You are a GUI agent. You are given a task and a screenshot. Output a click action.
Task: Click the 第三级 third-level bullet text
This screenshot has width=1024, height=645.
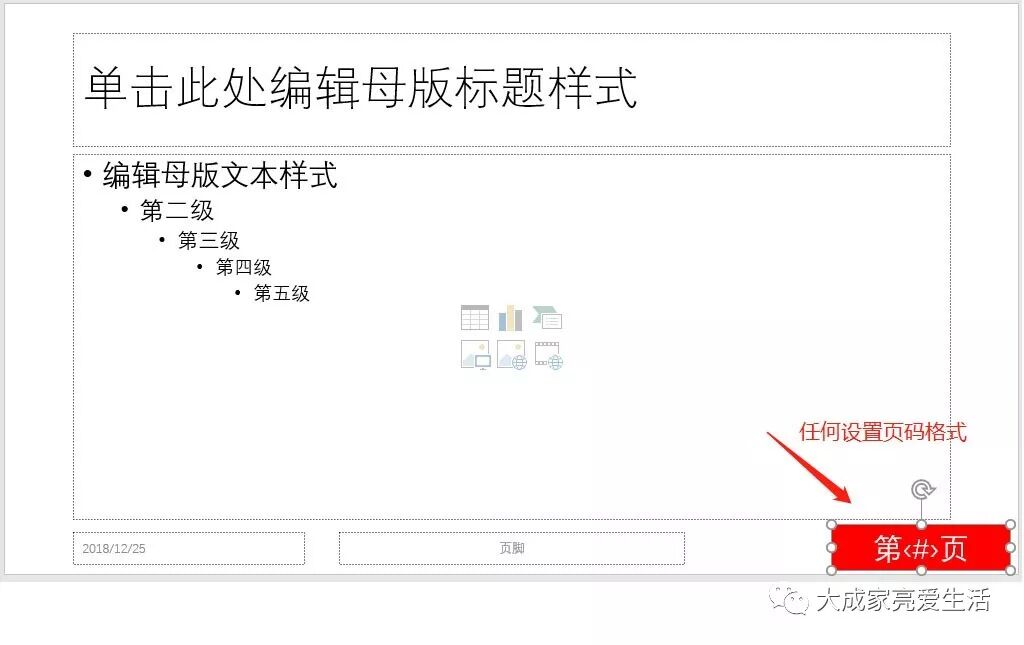click(209, 240)
